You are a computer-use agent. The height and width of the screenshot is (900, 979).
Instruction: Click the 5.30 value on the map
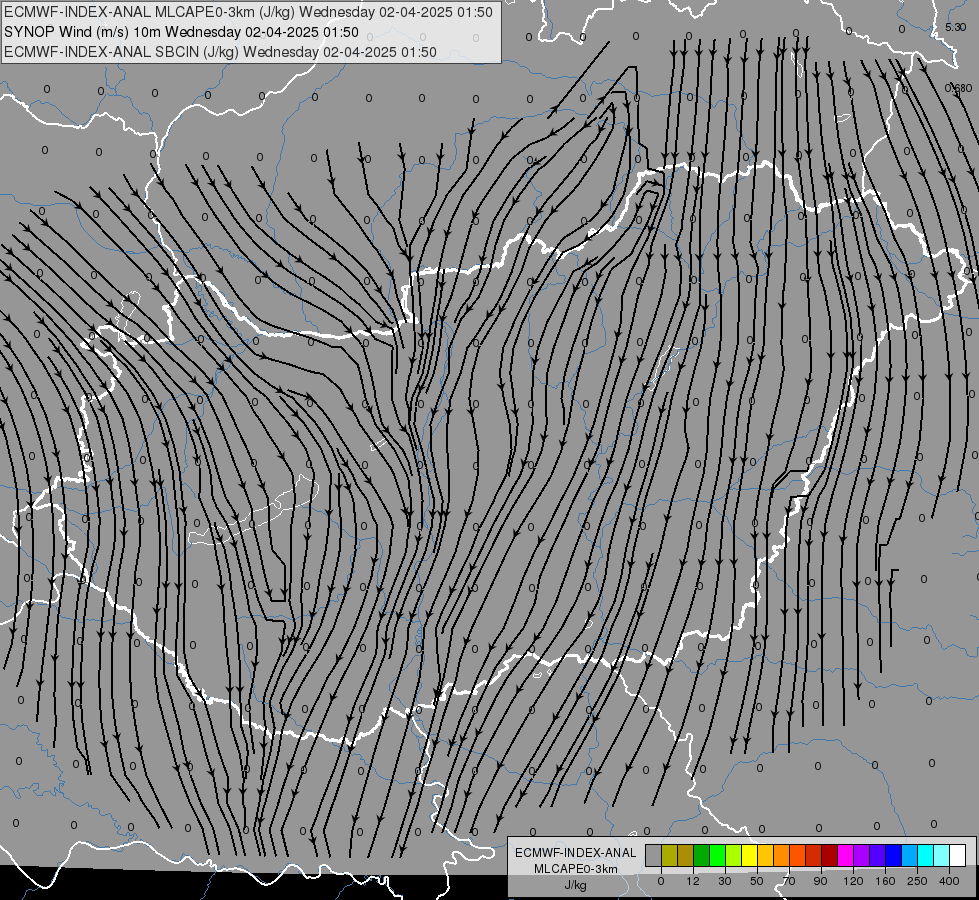(x=955, y=27)
